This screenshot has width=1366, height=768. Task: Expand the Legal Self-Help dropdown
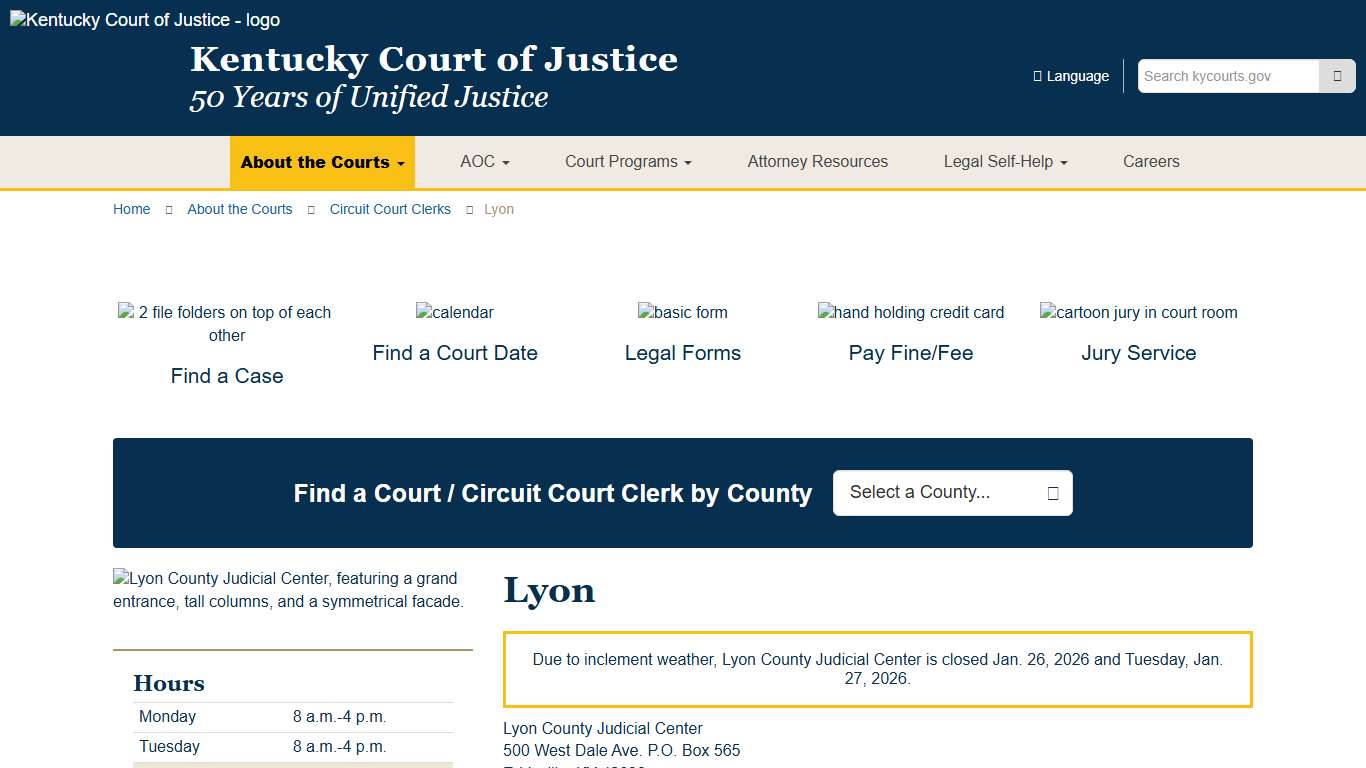pyautogui.click(x=1005, y=161)
